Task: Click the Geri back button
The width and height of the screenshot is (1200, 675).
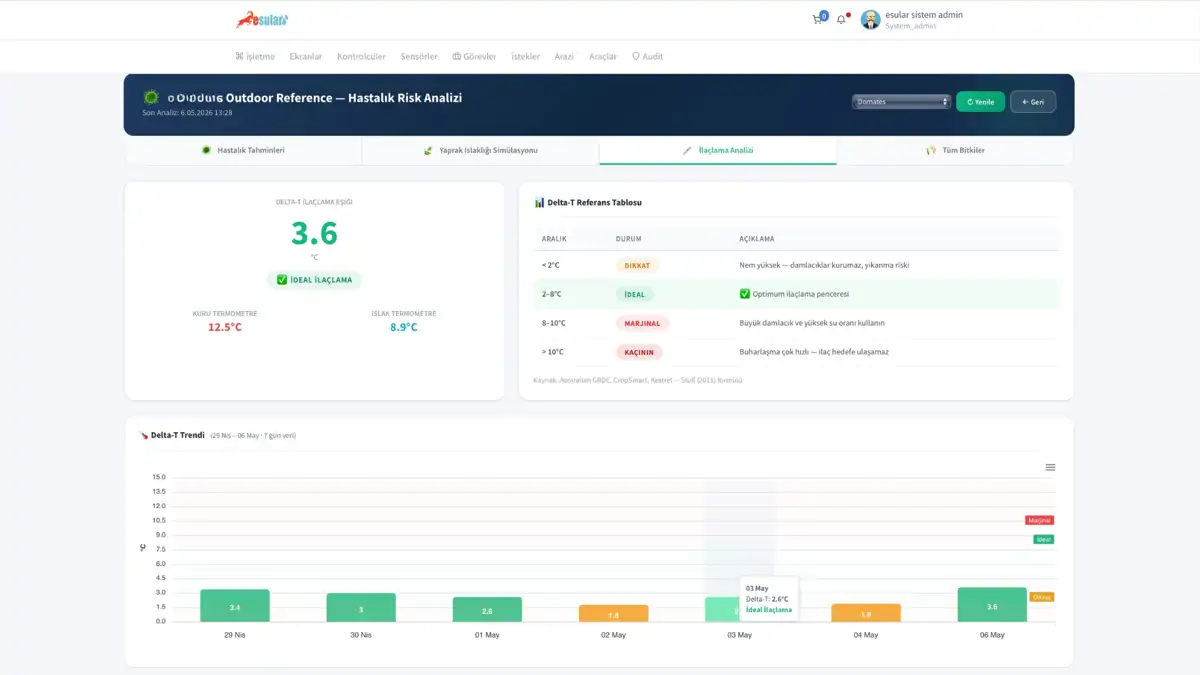Action: click(1033, 101)
